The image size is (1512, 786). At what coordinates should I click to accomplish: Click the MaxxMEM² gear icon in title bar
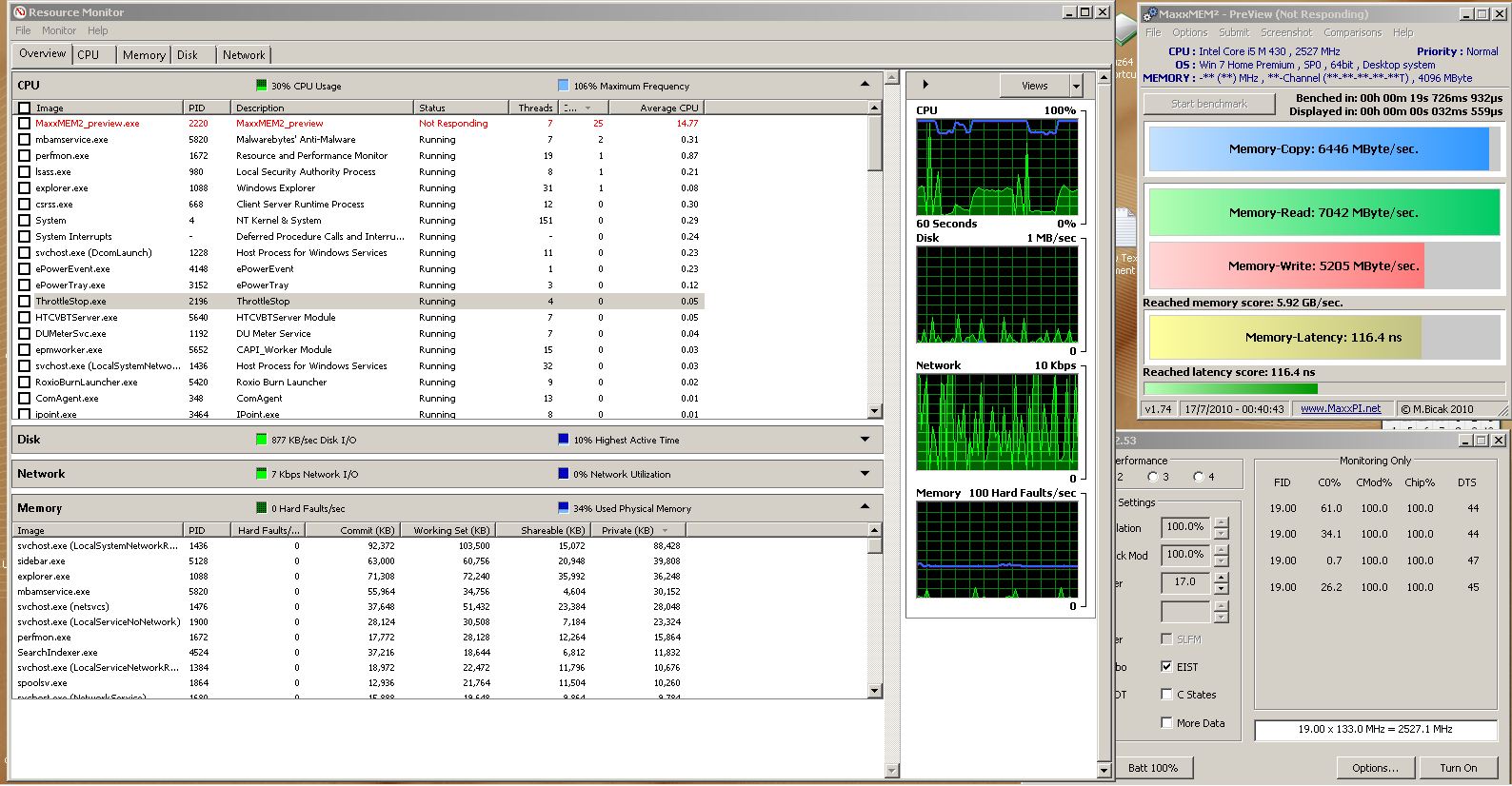1150,13
